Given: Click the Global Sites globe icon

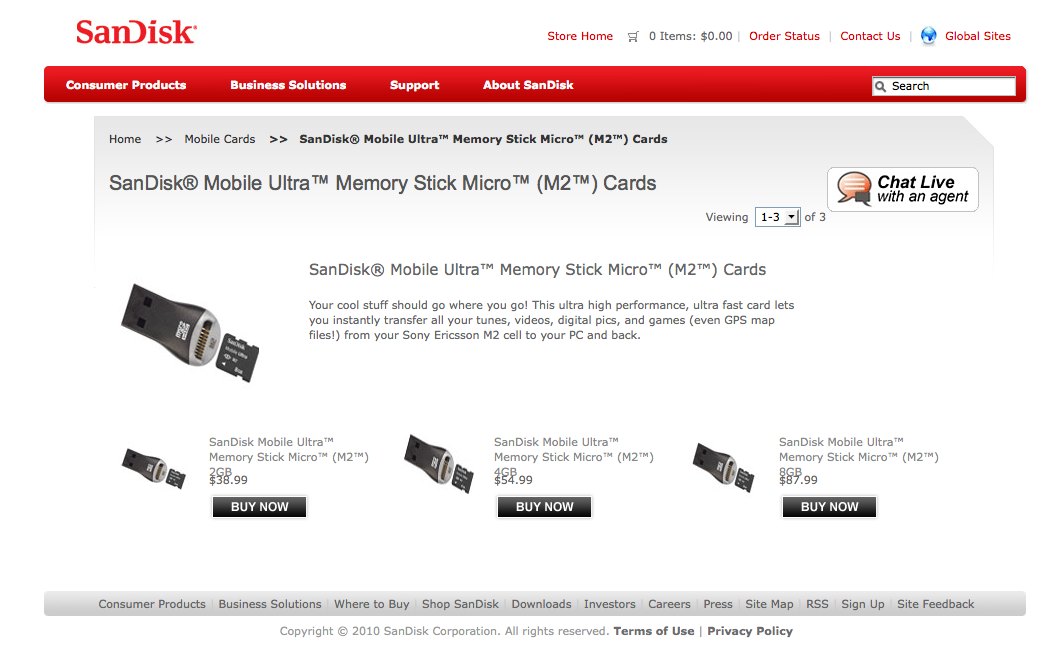Looking at the screenshot, I should (928, 36).
